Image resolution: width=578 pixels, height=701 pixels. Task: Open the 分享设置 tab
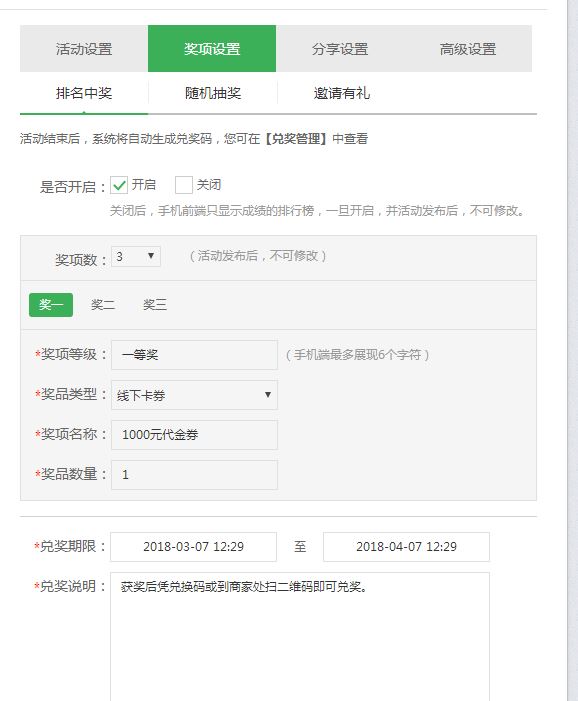[x=340, y=49]
